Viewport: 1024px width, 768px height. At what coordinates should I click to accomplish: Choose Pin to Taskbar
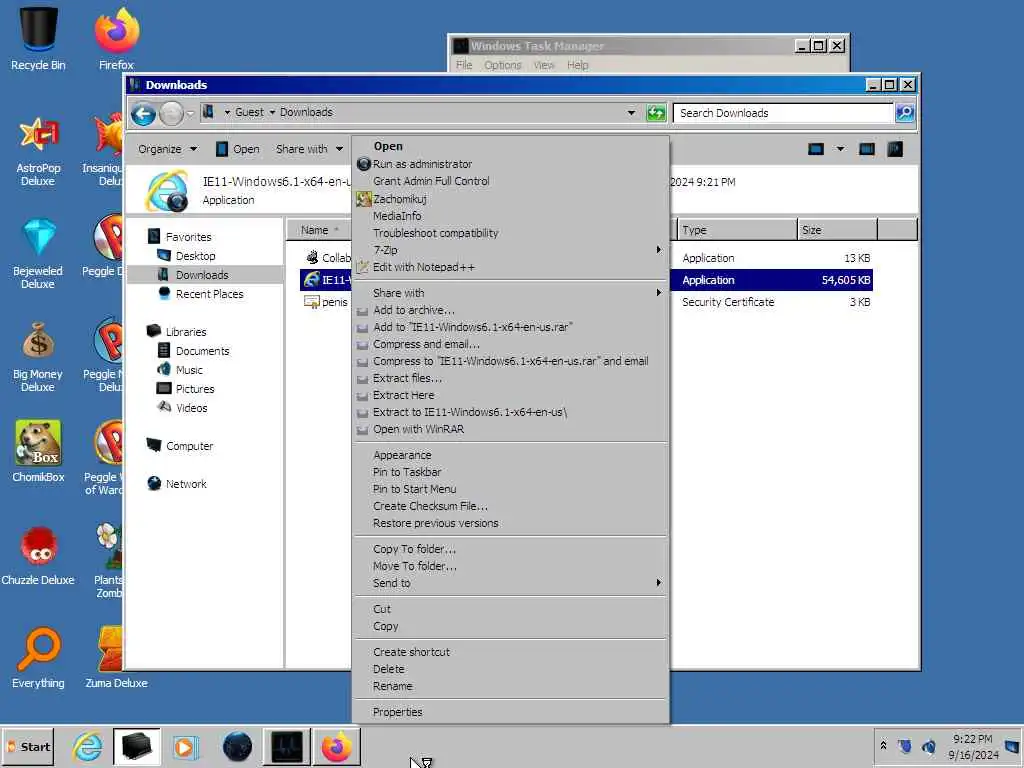point(511,472)
